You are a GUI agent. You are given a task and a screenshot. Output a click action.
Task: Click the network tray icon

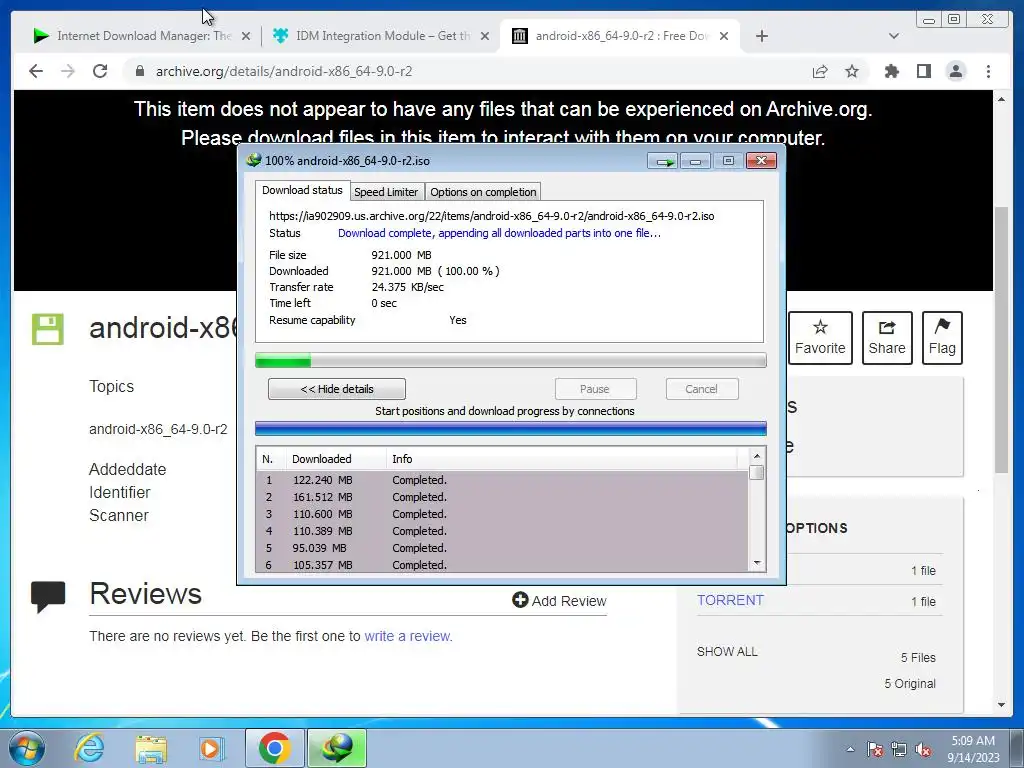[899, 749]
